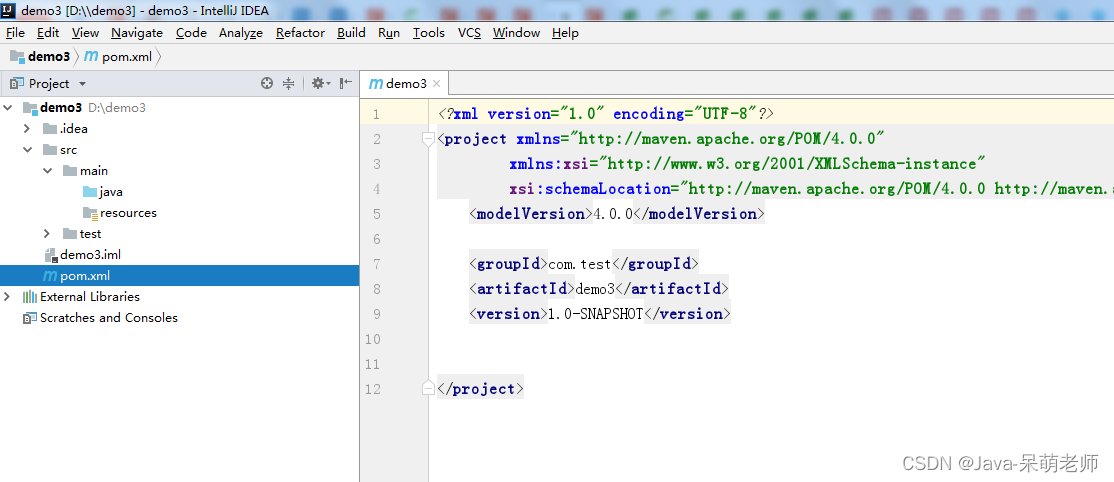Viewport: 1114px width, 482px height.
Task: Open the Tools menu
Action: click(x=428, y=33)
